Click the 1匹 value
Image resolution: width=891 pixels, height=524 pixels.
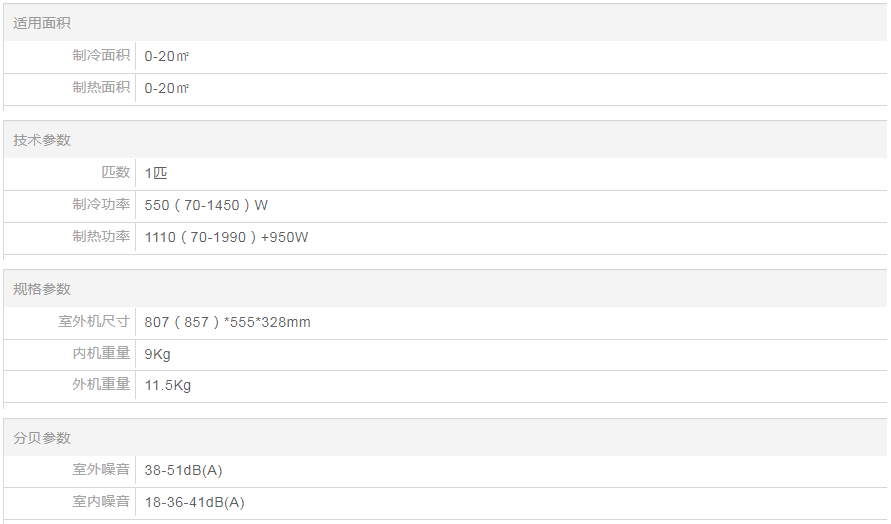coord(156,173)
